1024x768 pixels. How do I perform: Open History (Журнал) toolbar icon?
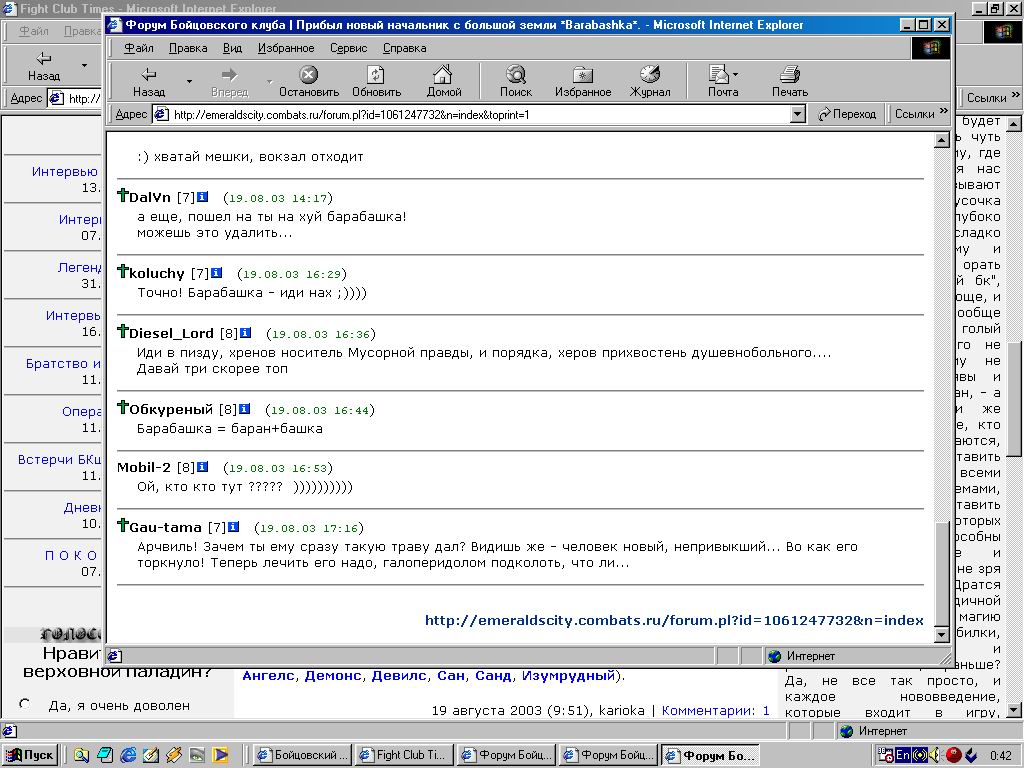click(x=650, y=82)
